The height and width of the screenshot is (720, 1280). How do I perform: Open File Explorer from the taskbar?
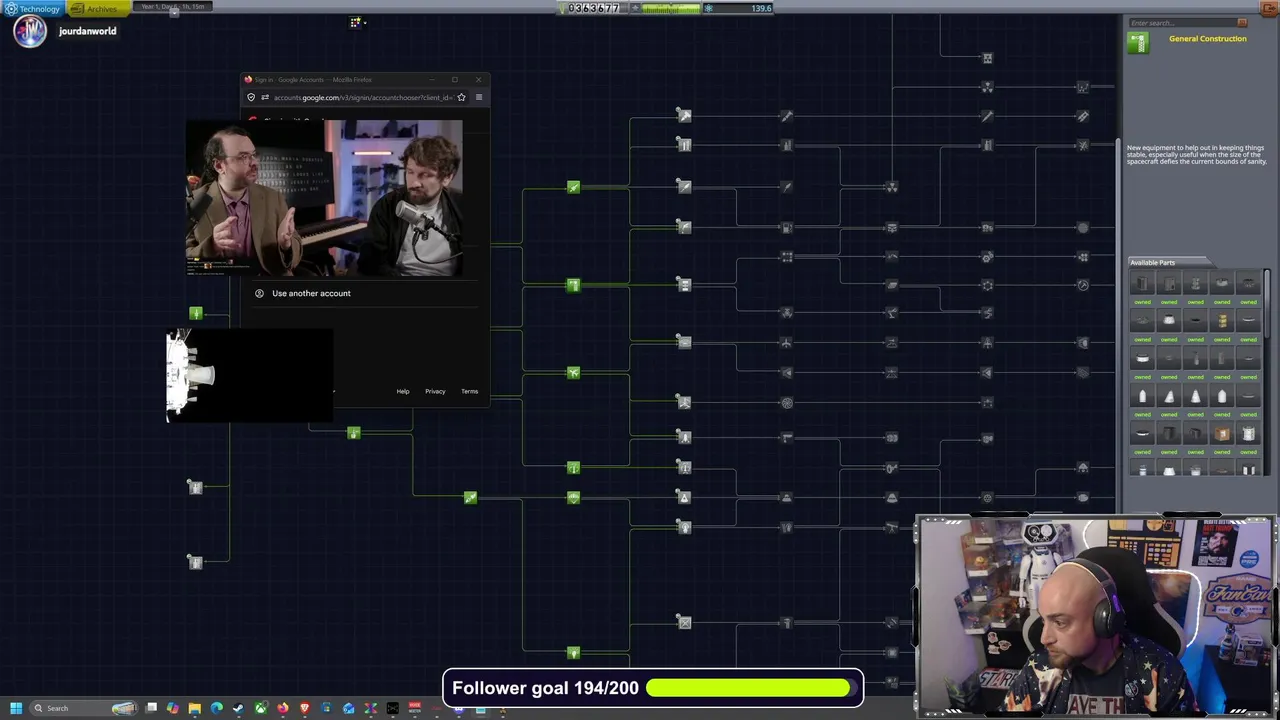click(195, 708)
